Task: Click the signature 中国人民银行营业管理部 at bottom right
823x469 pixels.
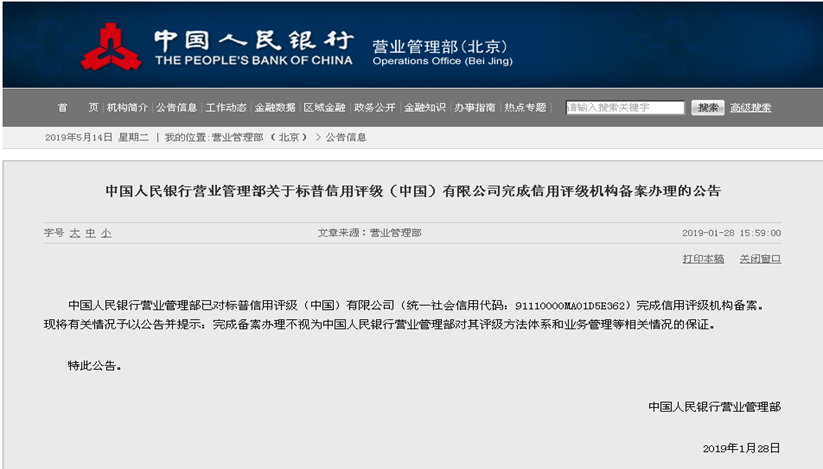Action: point(715,407)
